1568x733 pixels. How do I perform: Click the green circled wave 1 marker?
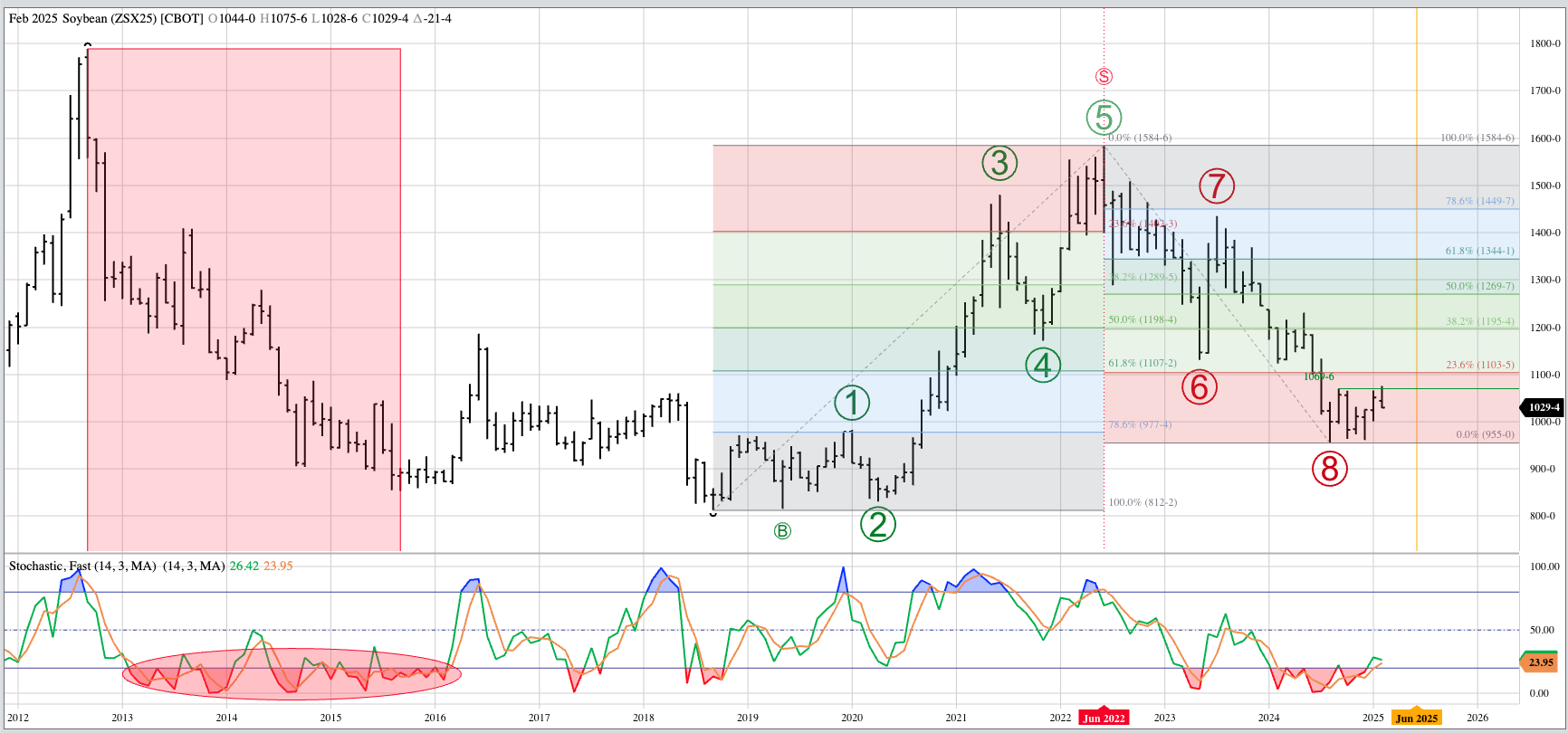pos(851,403)
